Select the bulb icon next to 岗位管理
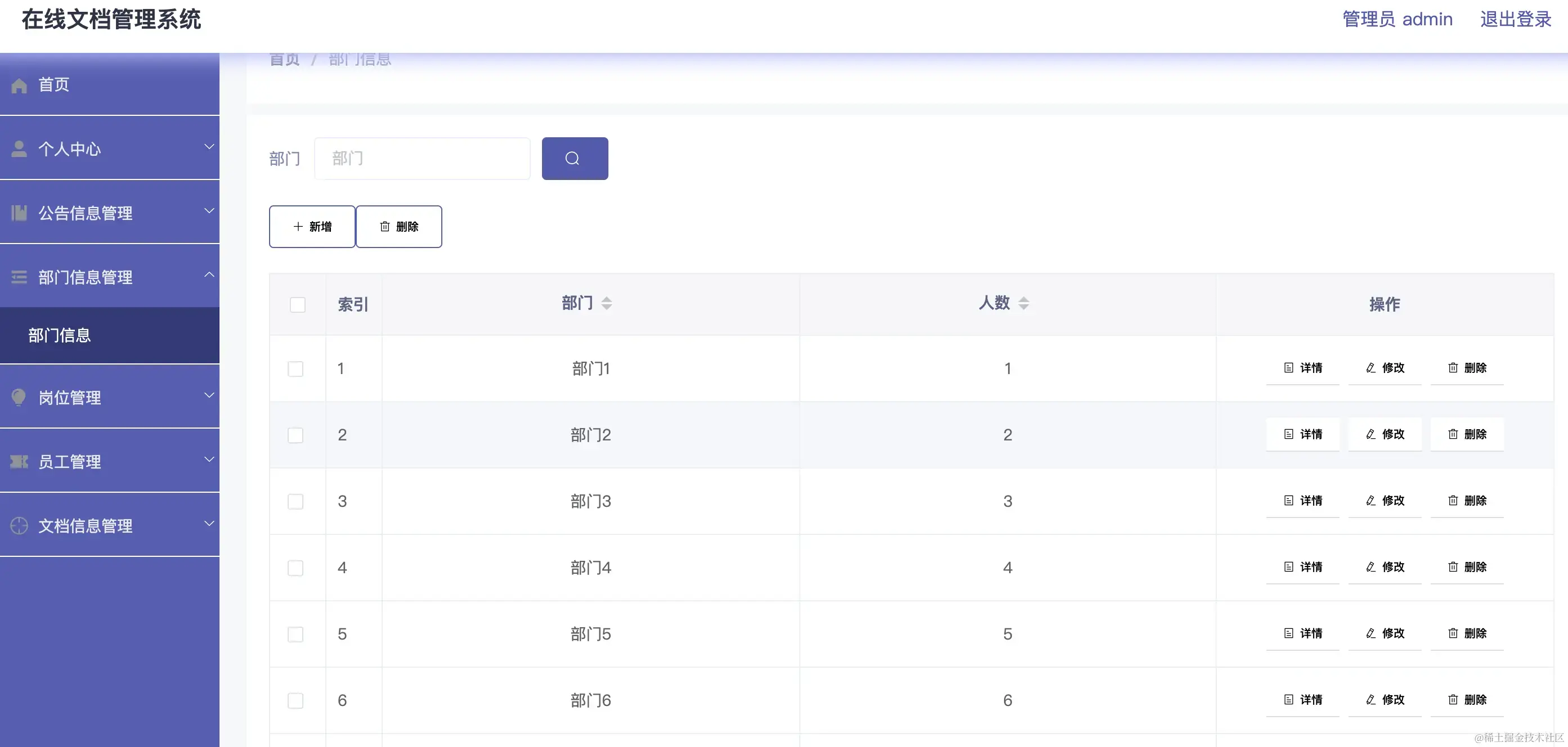Image resolution: width=1568 pixels, height=747 pixels. [x=19, y=397]
